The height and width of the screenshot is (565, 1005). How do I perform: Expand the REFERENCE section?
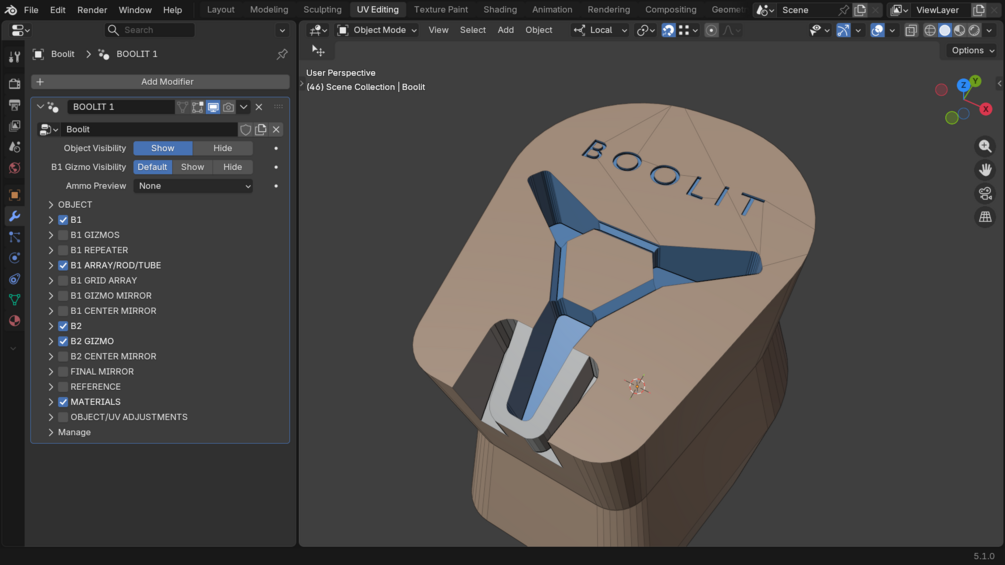click(51, 387)
